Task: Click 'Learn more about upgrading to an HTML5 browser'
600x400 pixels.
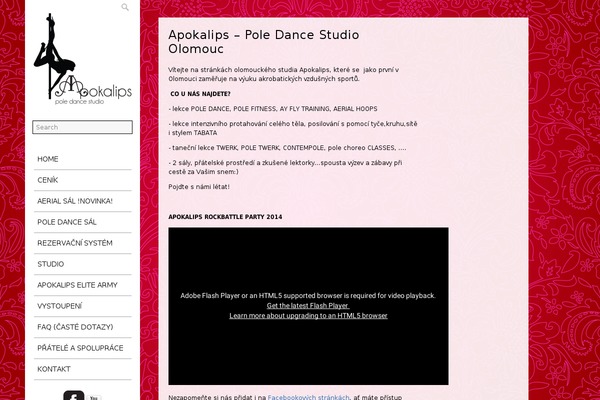Action: (308, 316)
